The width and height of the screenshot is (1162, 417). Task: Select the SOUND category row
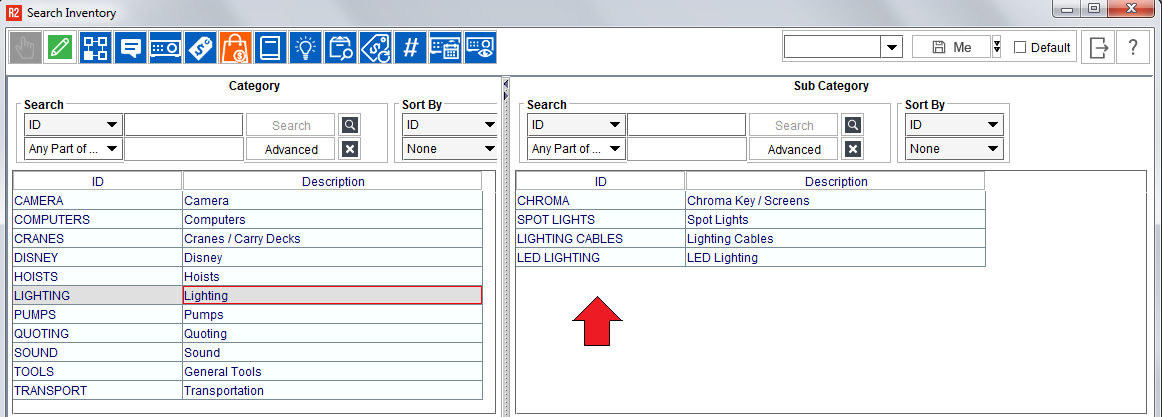[97, 353]
